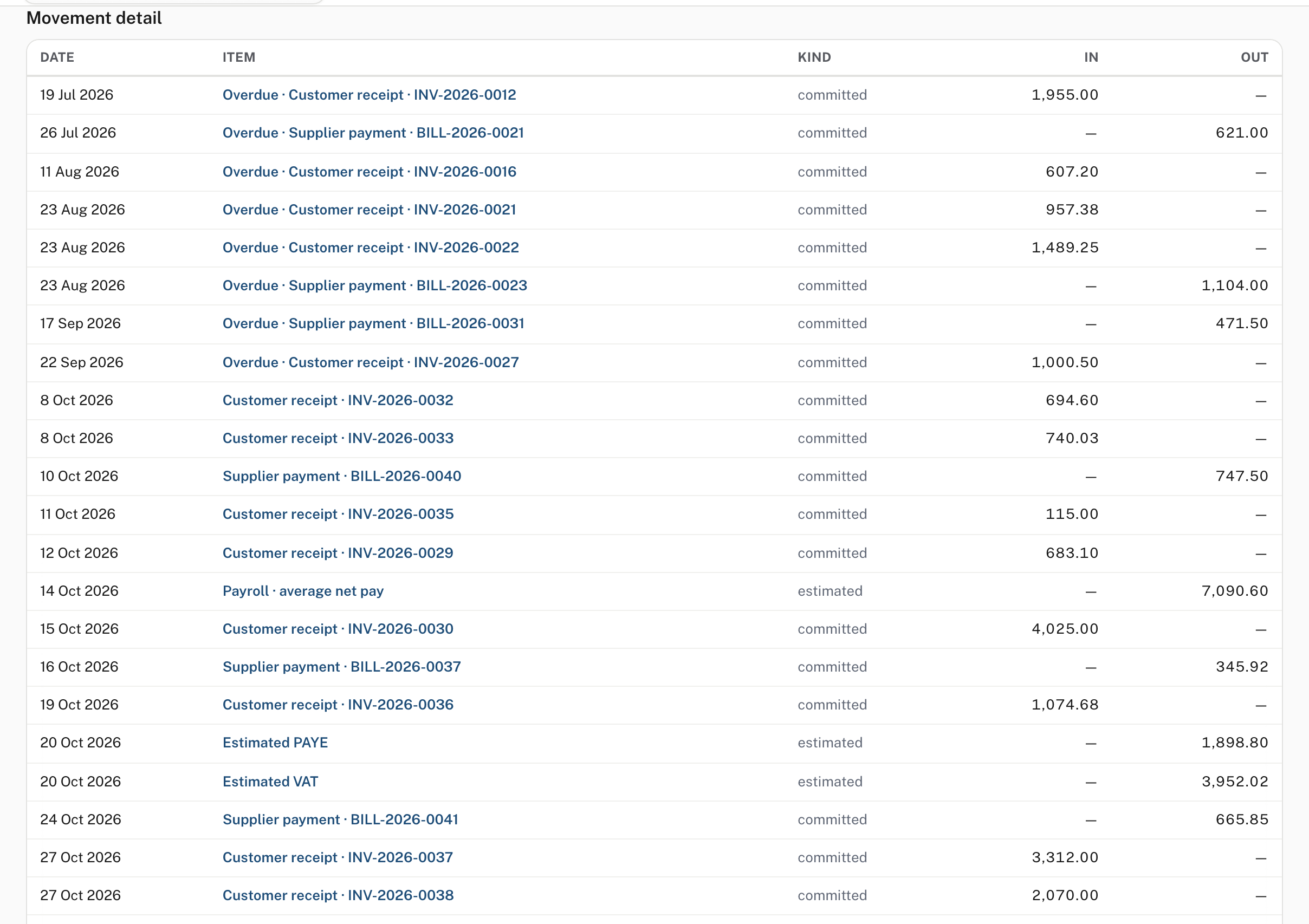The width and height of the screenshot is (1309, 924).
Task: Open Overdue Customer receipt INV-2026-0016
Action: tap(369, 172)
